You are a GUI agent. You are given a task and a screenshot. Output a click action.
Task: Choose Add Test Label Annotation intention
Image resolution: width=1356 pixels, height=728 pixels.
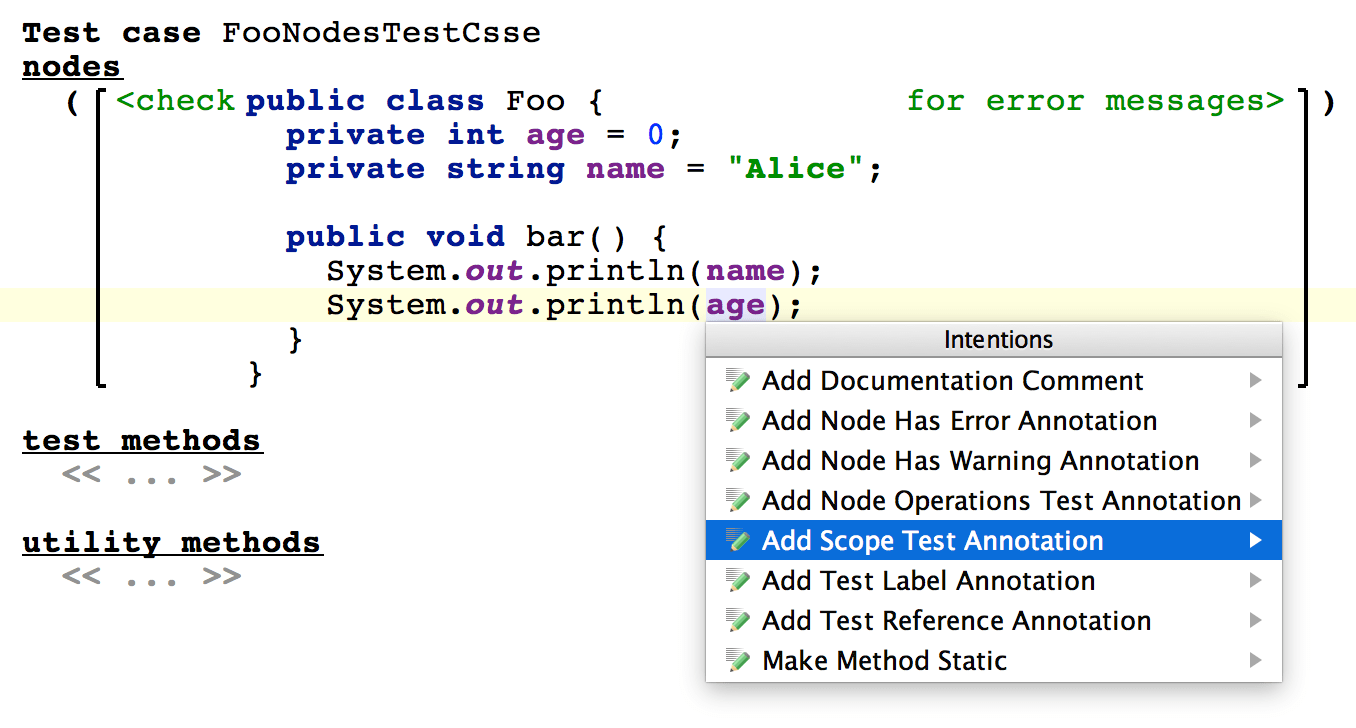click(x=927, y=581)
